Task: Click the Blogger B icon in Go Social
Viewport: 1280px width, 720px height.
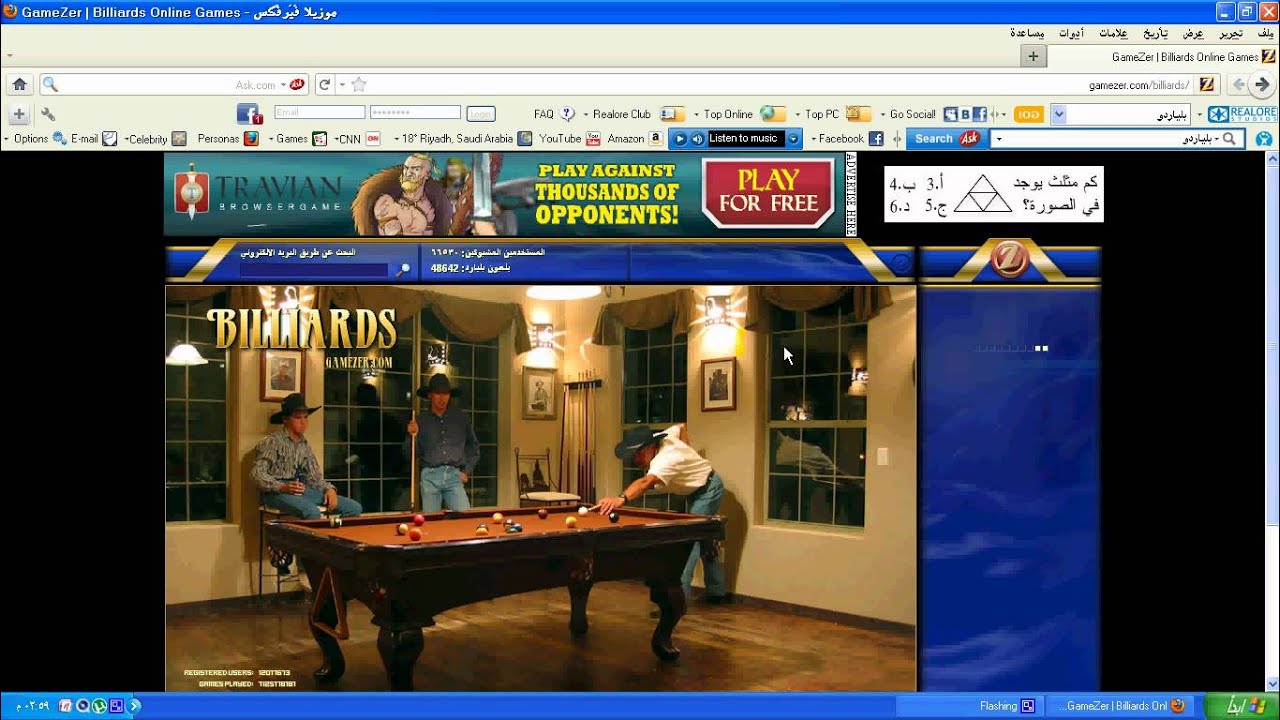Action: click(x=966, y=114)
